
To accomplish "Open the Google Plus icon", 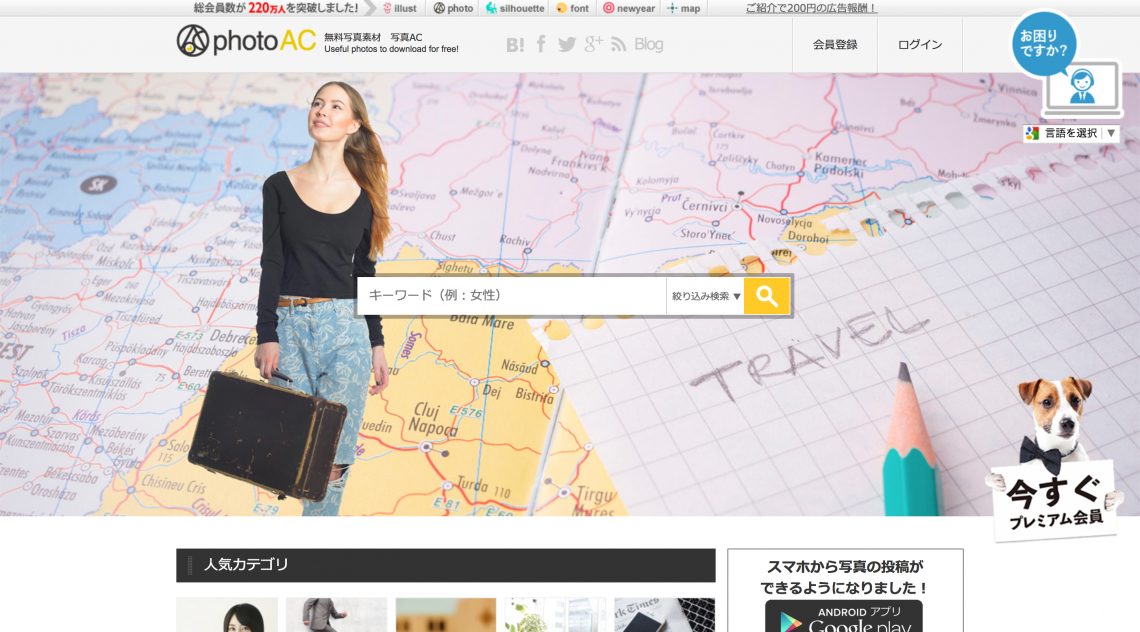I will pos(593,44).
